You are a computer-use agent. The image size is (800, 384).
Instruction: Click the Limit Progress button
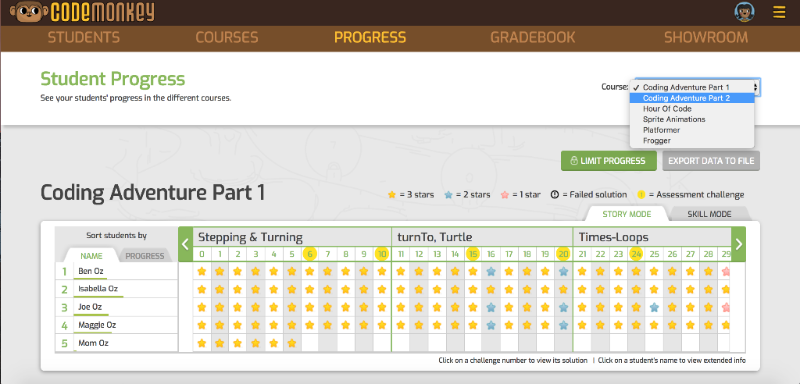(608, 161)
